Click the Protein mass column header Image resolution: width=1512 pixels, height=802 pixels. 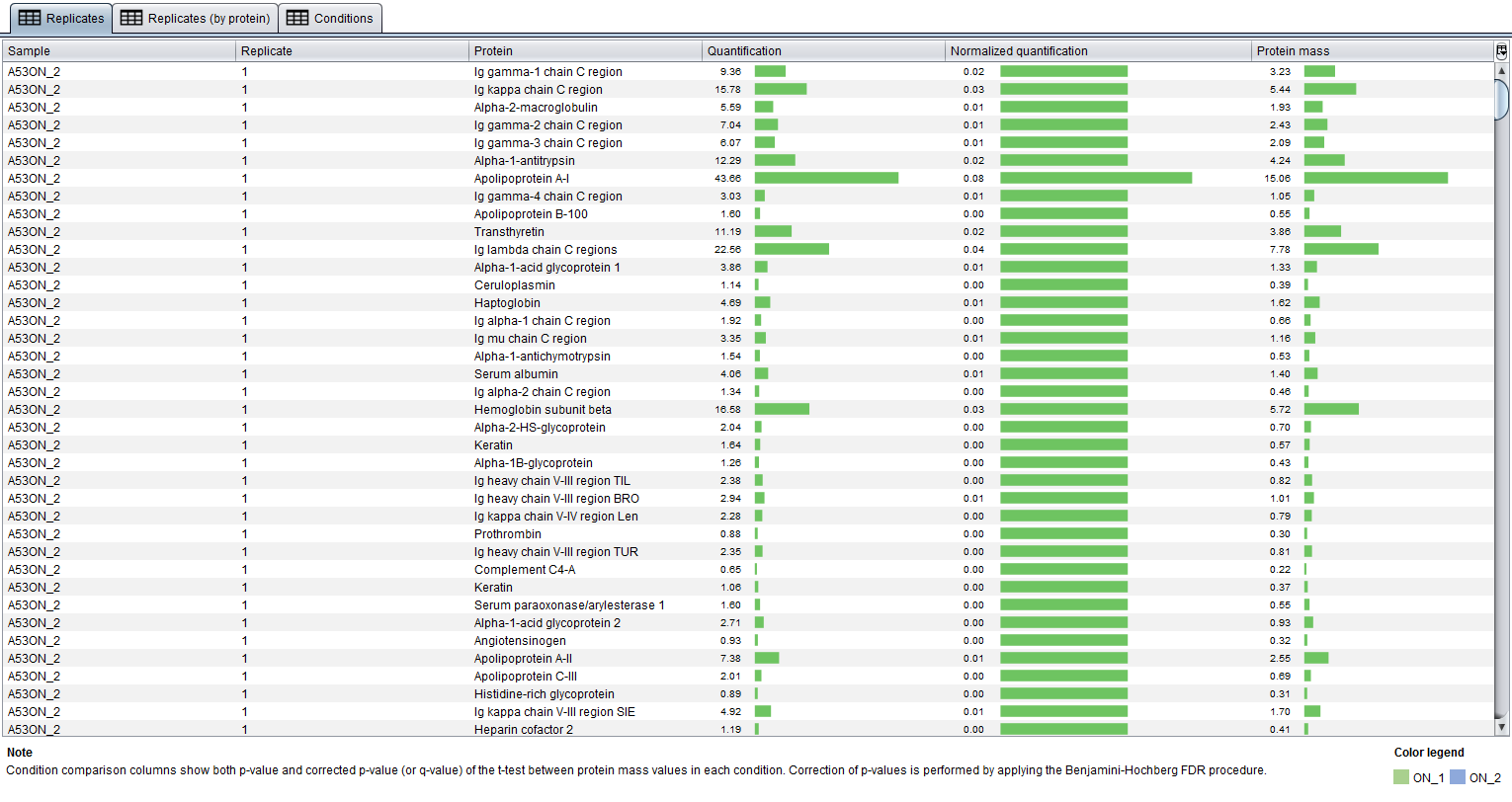(x=1372, y=51)
